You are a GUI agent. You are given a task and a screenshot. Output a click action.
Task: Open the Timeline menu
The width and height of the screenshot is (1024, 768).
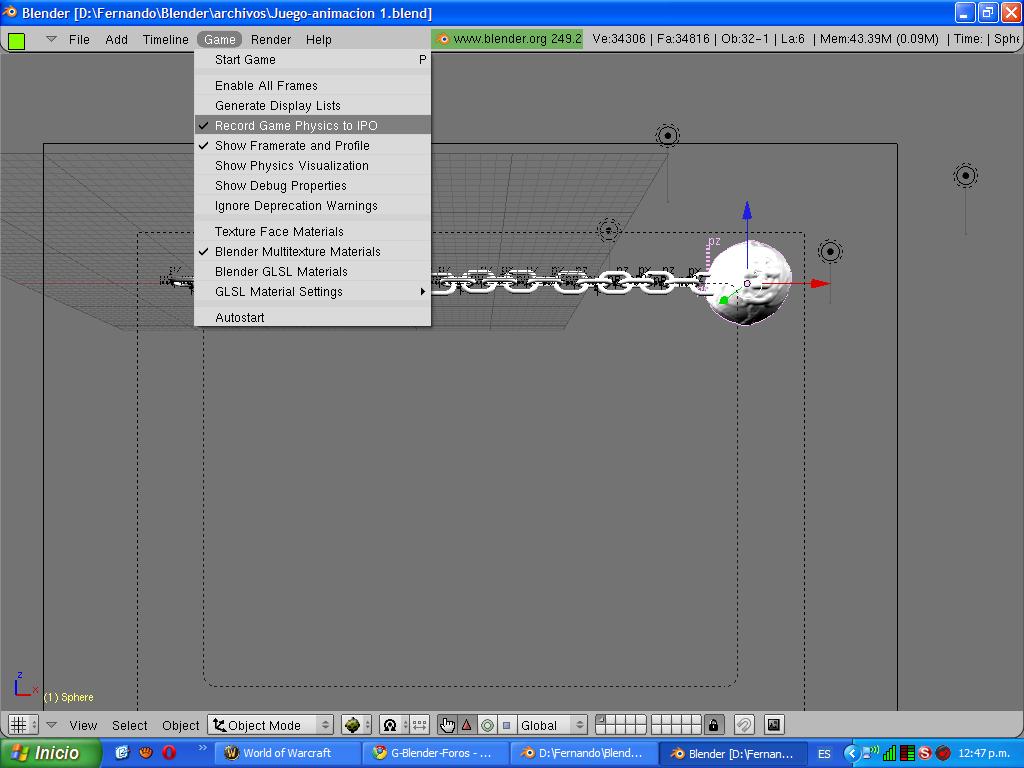pos(165,39)
